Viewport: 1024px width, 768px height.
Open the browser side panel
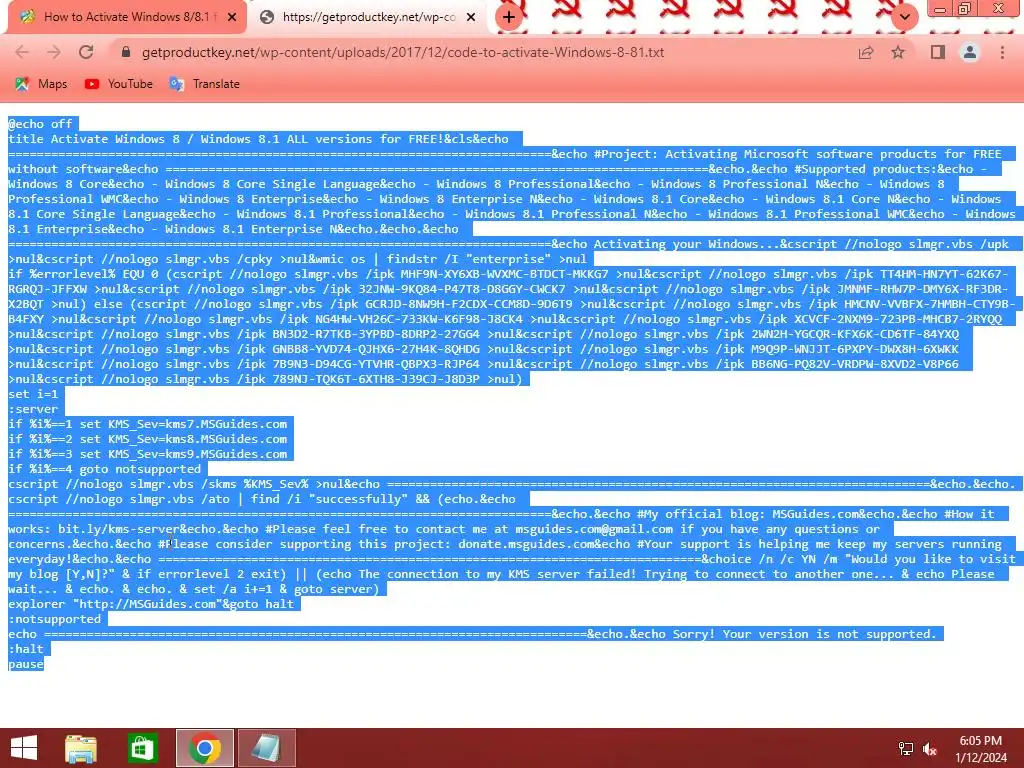938,52
